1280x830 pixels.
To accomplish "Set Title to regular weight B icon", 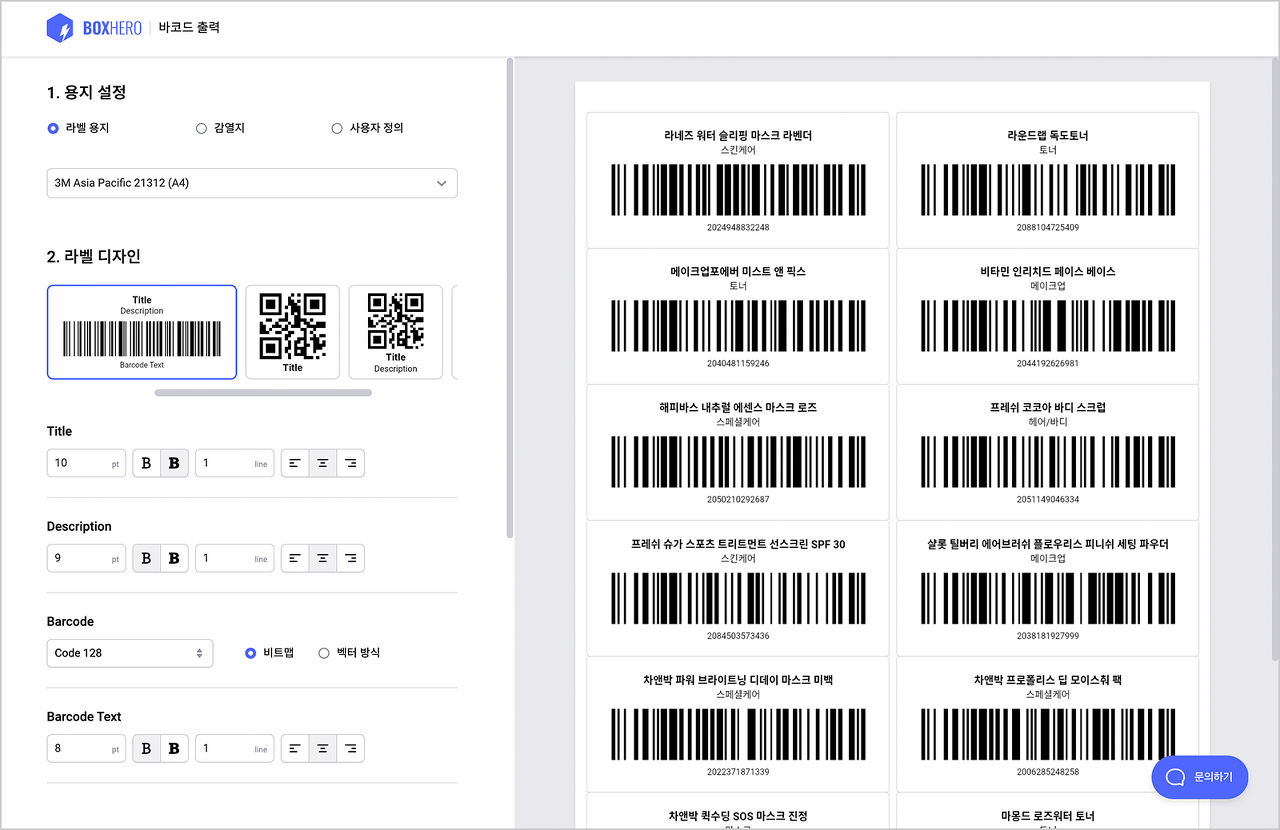I will [146, 463].
